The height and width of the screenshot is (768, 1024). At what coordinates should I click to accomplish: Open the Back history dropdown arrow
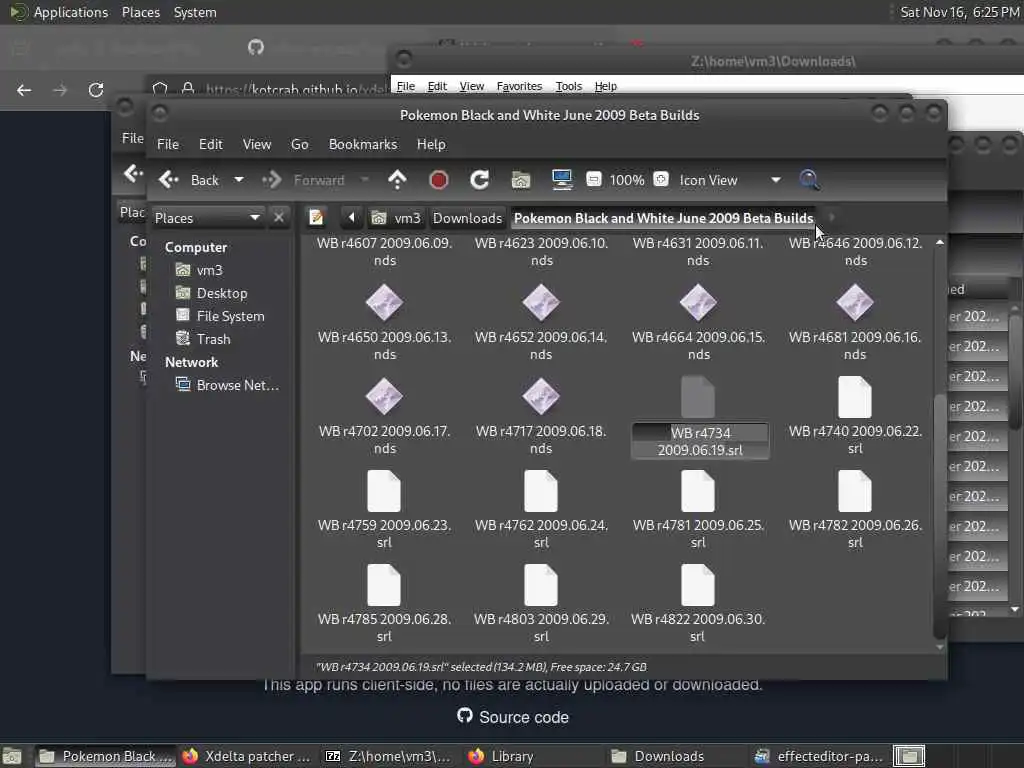(239, 180)
